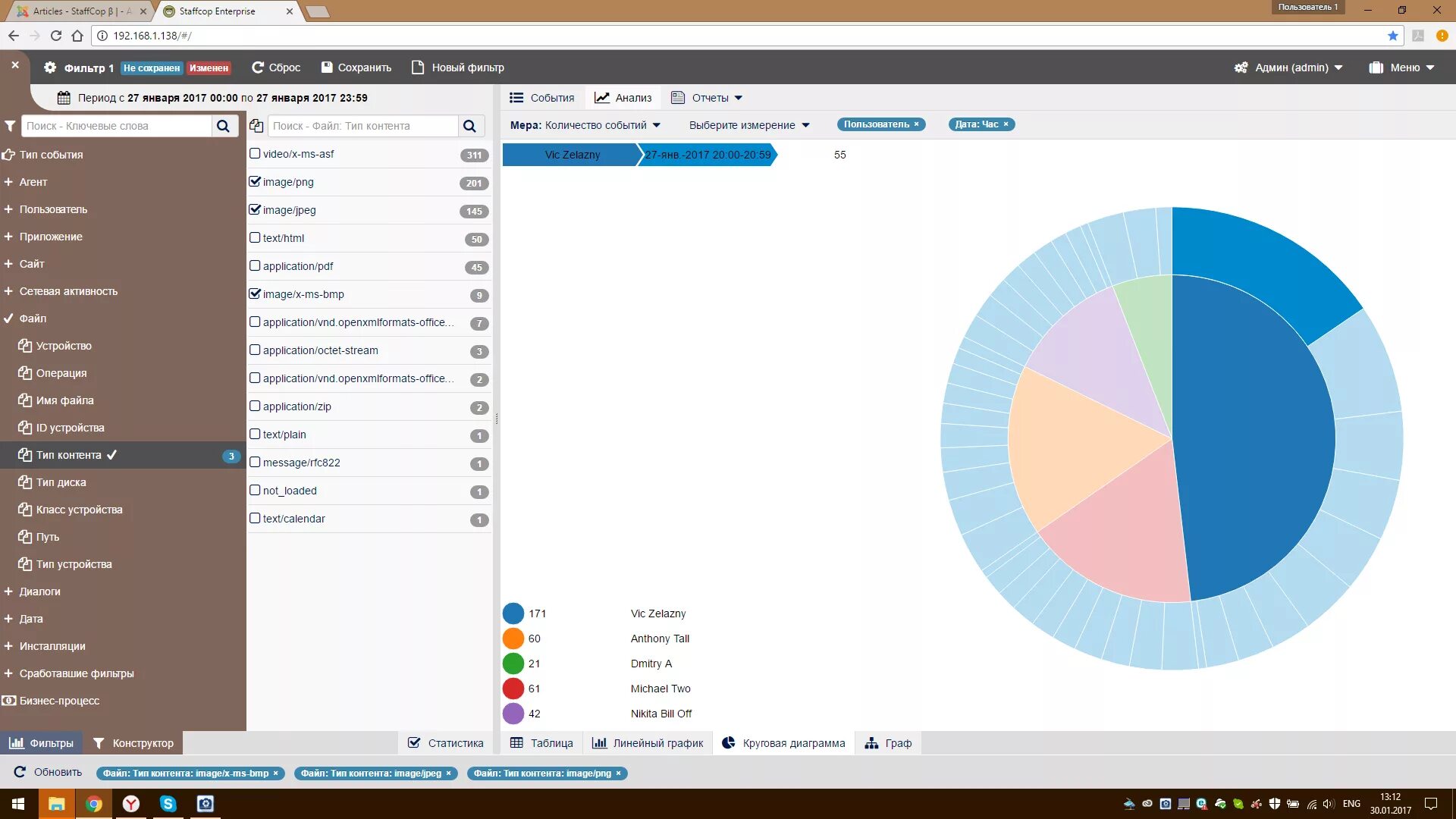Click the Обновить refresh icon
Screen dimensions: 1456x819
pyautogui.click(x=20, y=772)
